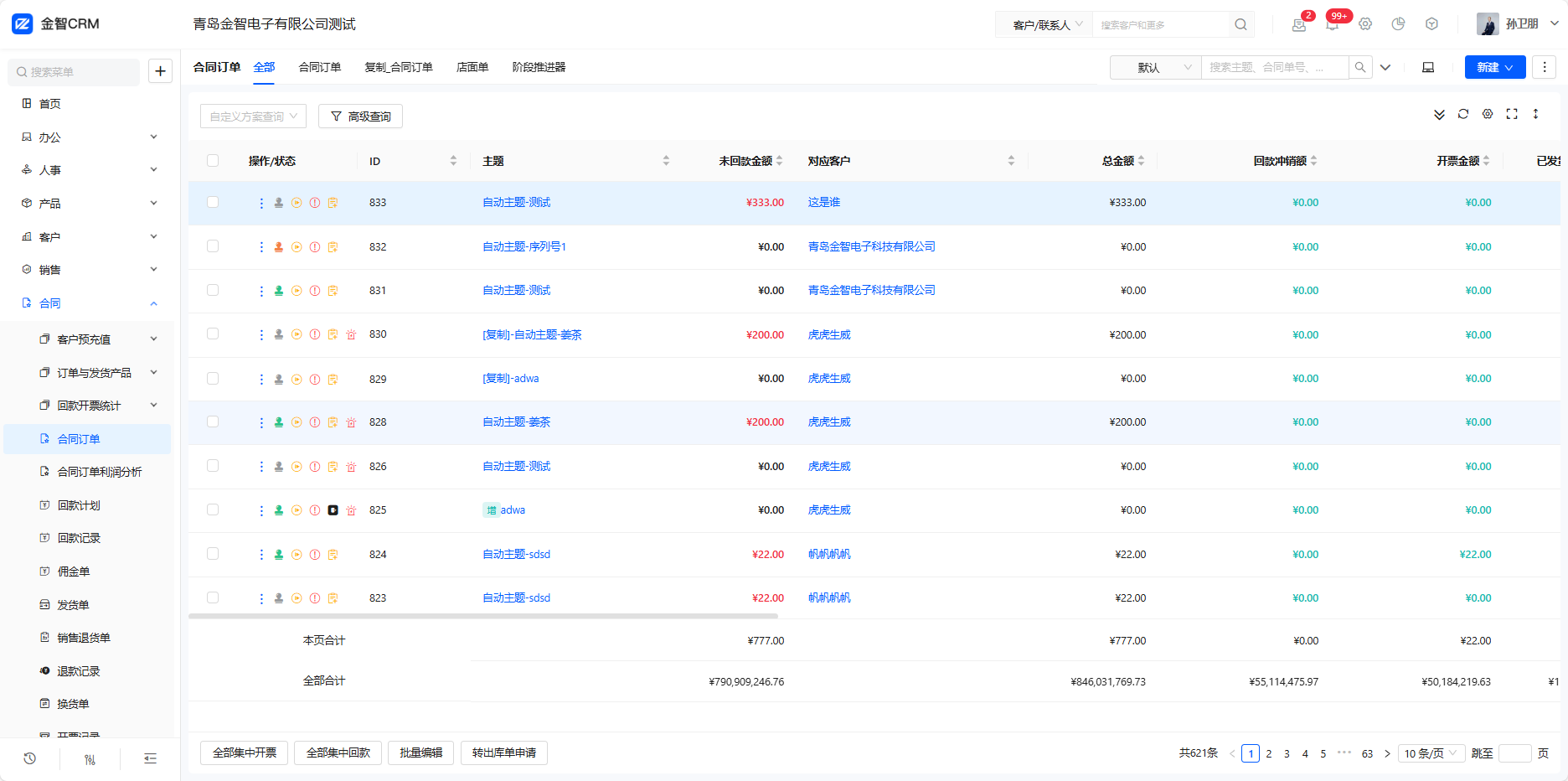Select the checkbox for row 833

213,202
